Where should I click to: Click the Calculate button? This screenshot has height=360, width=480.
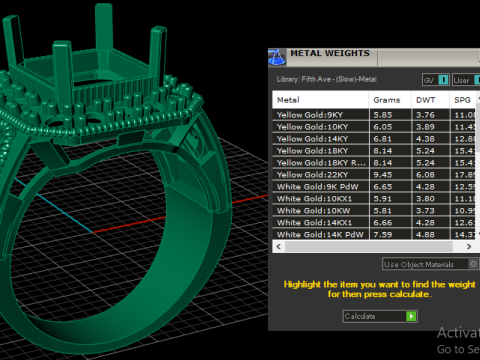(380, 316)
